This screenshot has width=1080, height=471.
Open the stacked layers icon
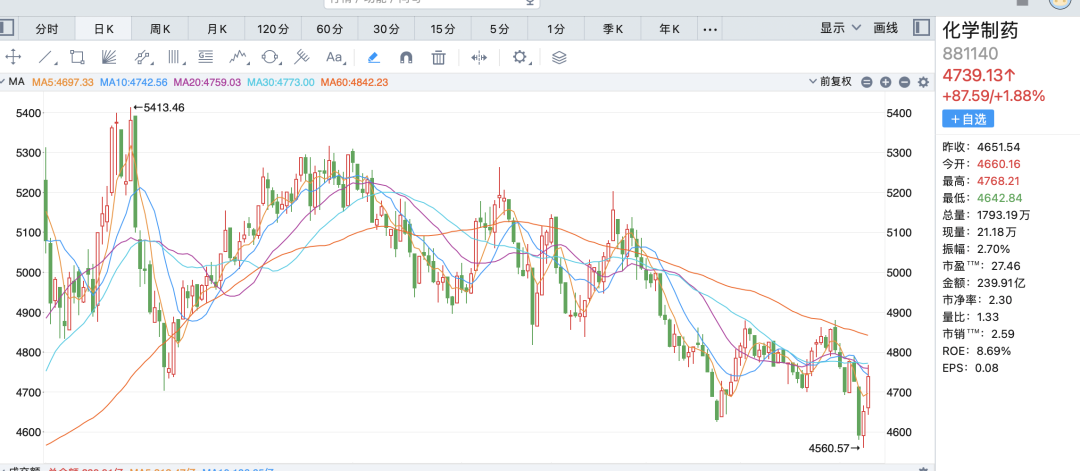pyautogui.click(x=559, y=57)
